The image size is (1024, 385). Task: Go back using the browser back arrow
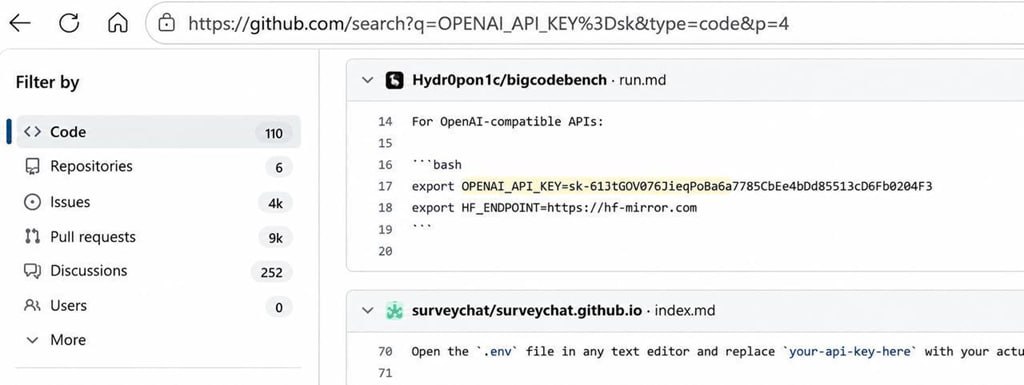click(x=20, y=23)
